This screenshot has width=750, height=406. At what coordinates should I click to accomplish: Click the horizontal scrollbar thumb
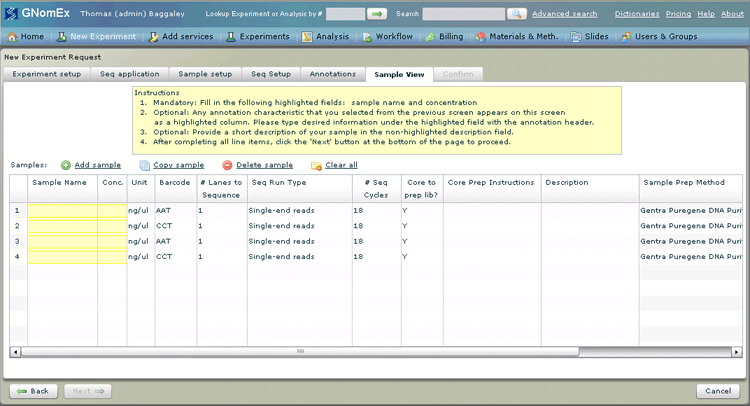300,352
